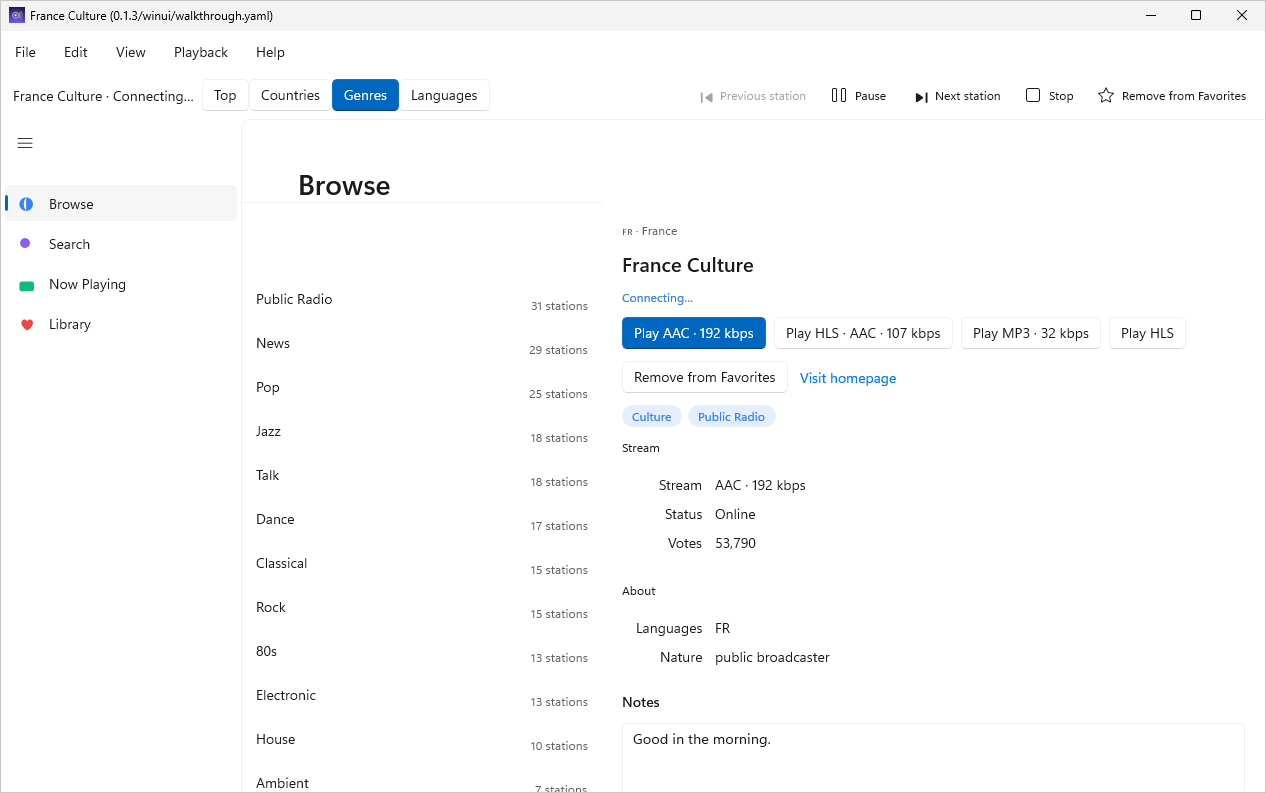Click the red heart Library icon
The image size is (1266, 793).
pos(26,324)
